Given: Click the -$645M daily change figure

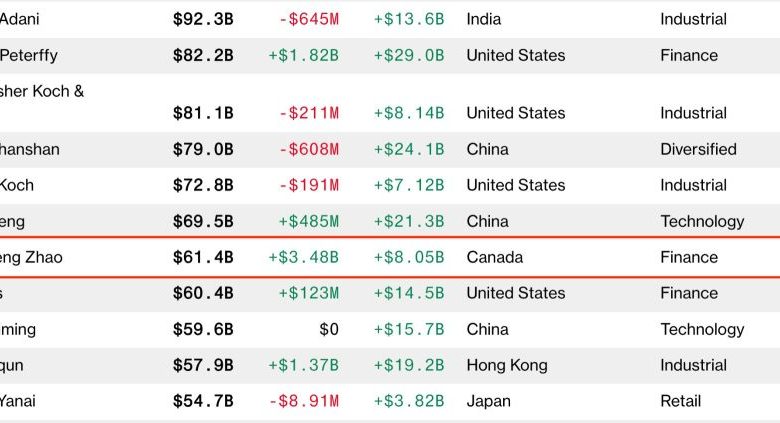Looking at the screenshot, I should [x=309, y=19].
